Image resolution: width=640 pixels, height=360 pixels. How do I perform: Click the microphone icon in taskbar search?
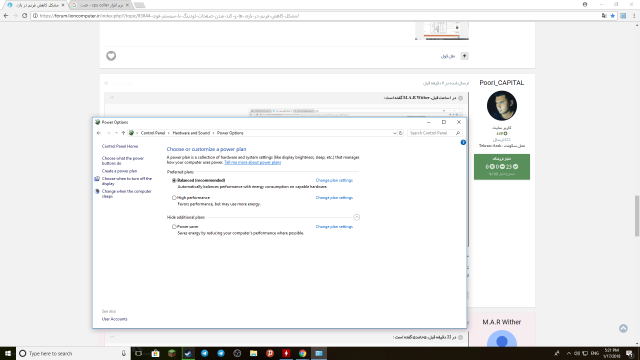(x=124, y=353)
